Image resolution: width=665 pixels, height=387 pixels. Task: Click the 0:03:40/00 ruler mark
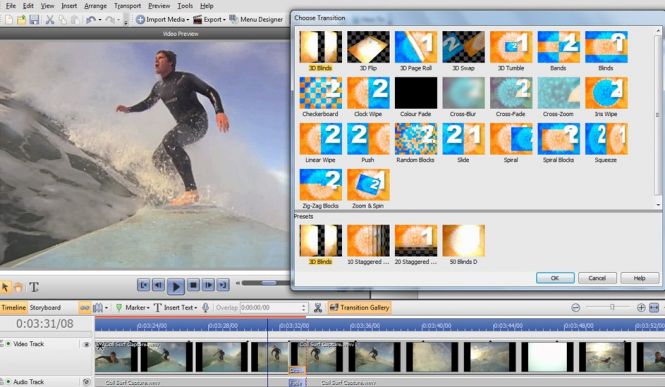(x=436, y=326)
